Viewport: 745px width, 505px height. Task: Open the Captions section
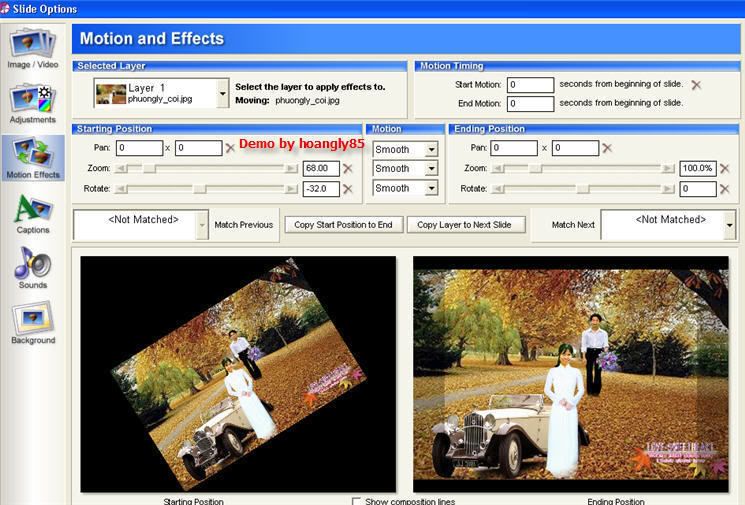click(x=33, y=214)
